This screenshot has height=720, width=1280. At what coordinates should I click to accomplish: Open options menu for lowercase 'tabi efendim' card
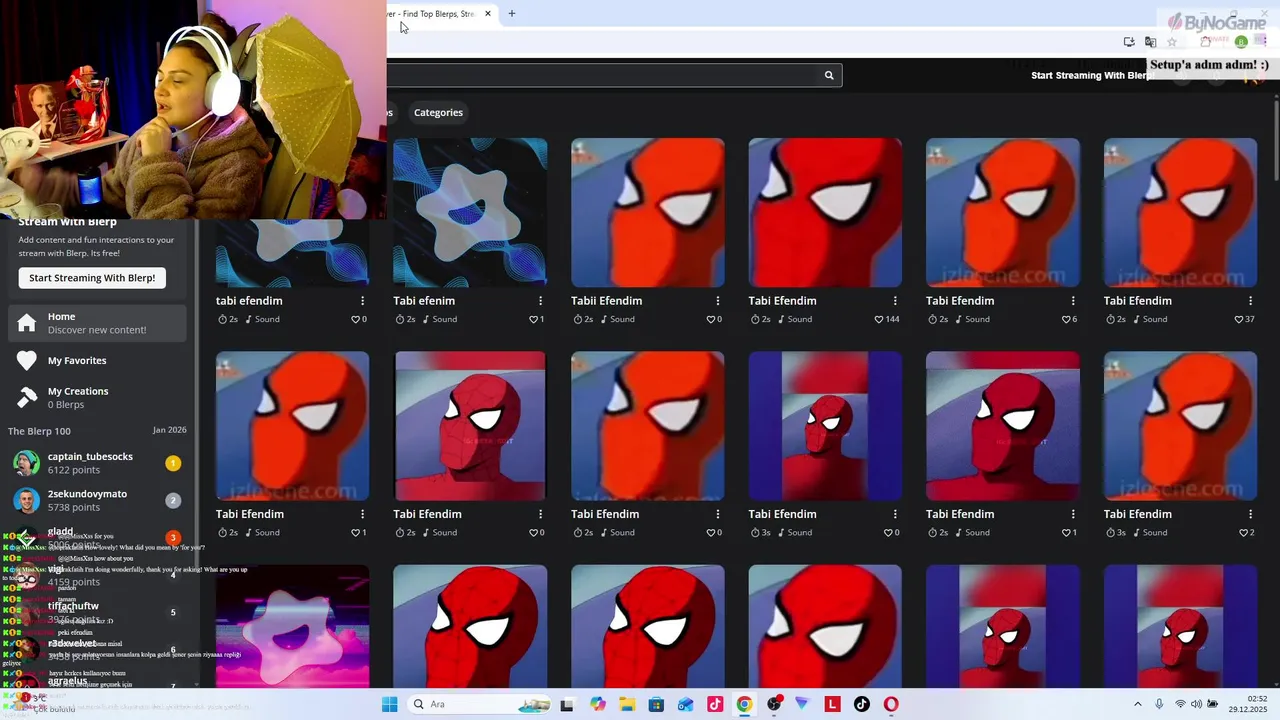click(x=363, y=301)
